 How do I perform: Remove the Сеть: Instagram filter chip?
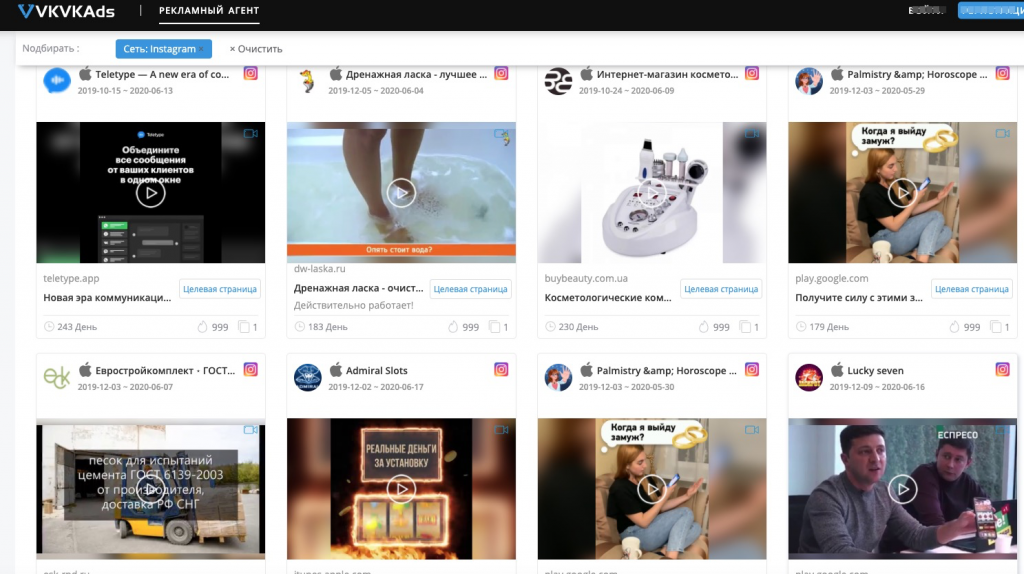pos(201,49)
